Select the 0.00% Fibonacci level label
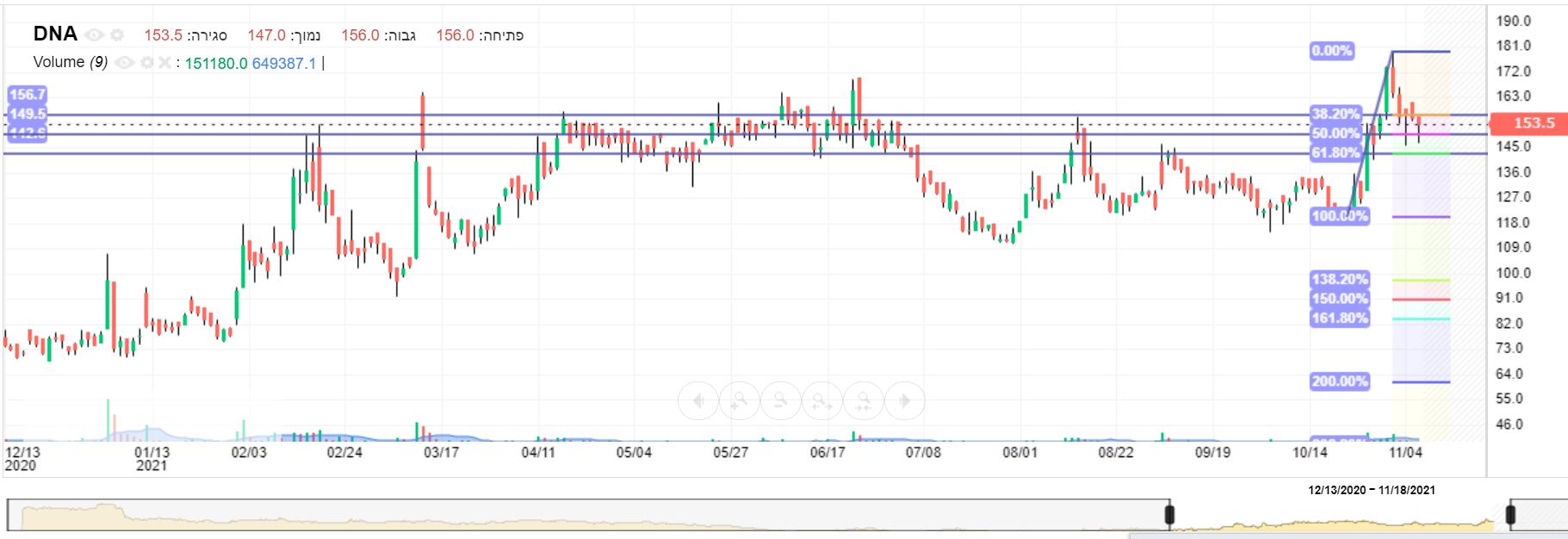 1331,51
